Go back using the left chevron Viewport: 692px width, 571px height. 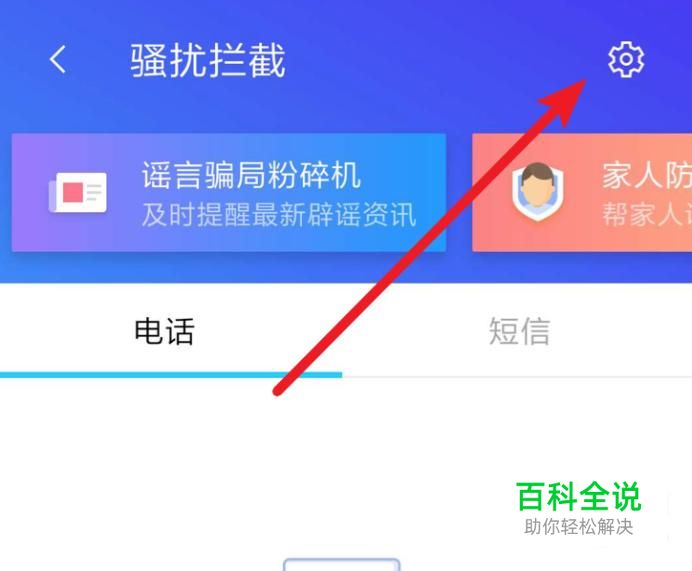tap(57, 59)
